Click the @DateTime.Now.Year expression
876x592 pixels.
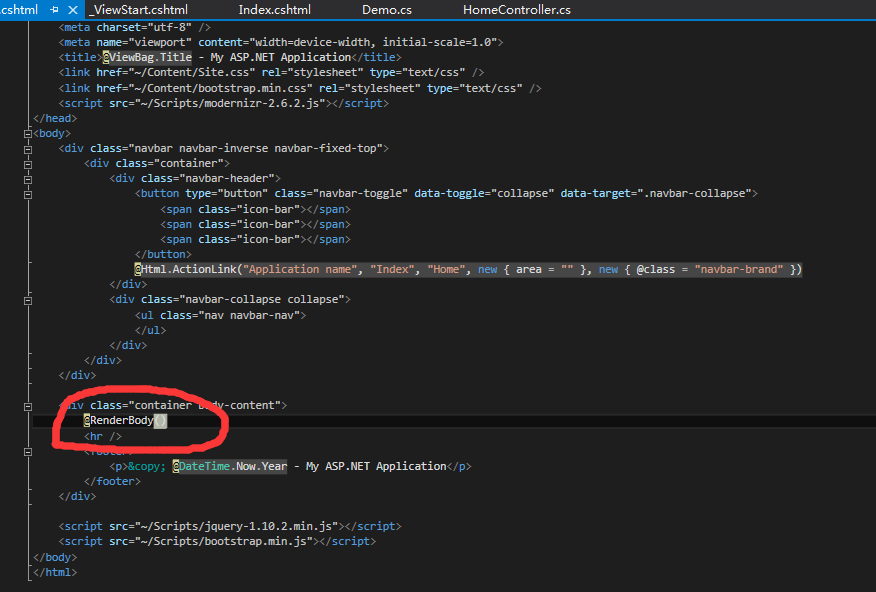(x=230, y=466)
